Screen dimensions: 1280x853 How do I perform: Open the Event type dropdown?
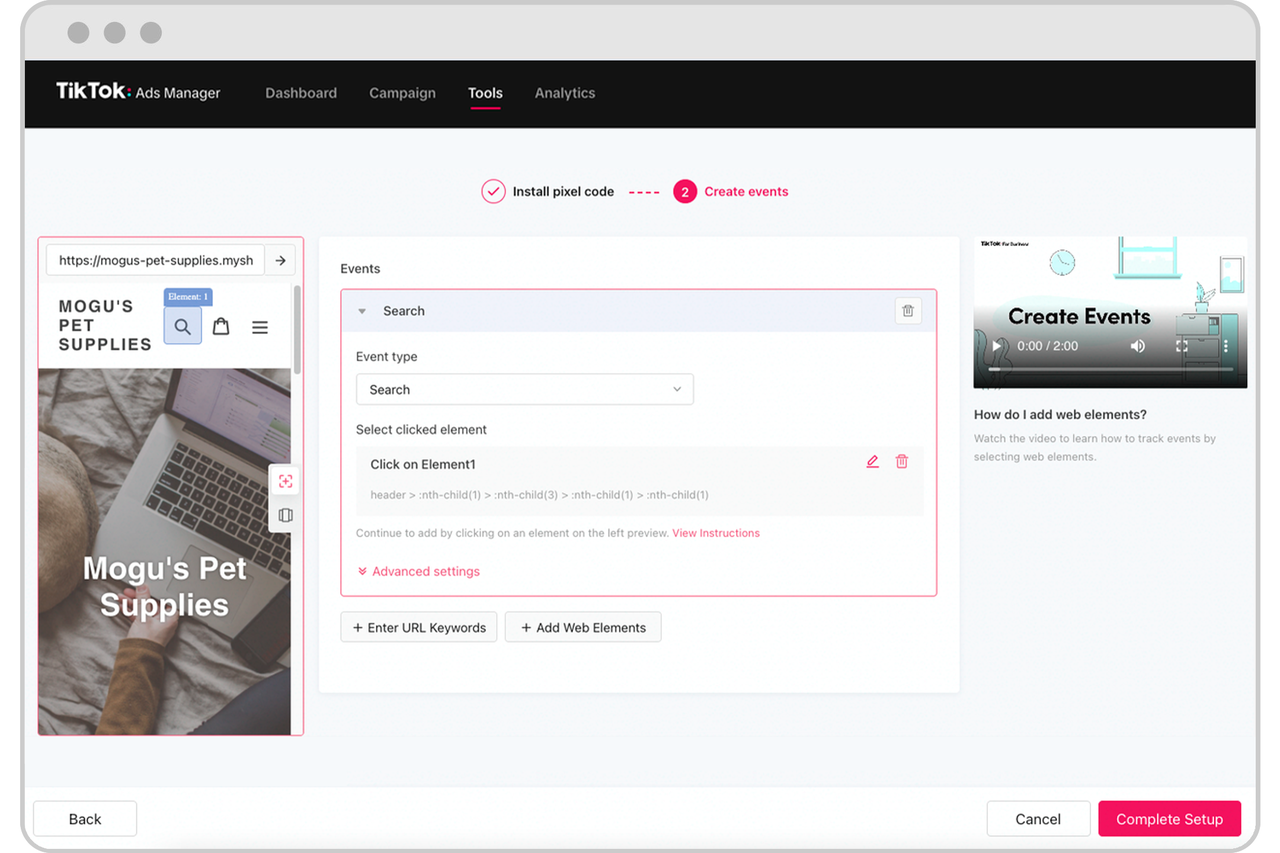524,390
